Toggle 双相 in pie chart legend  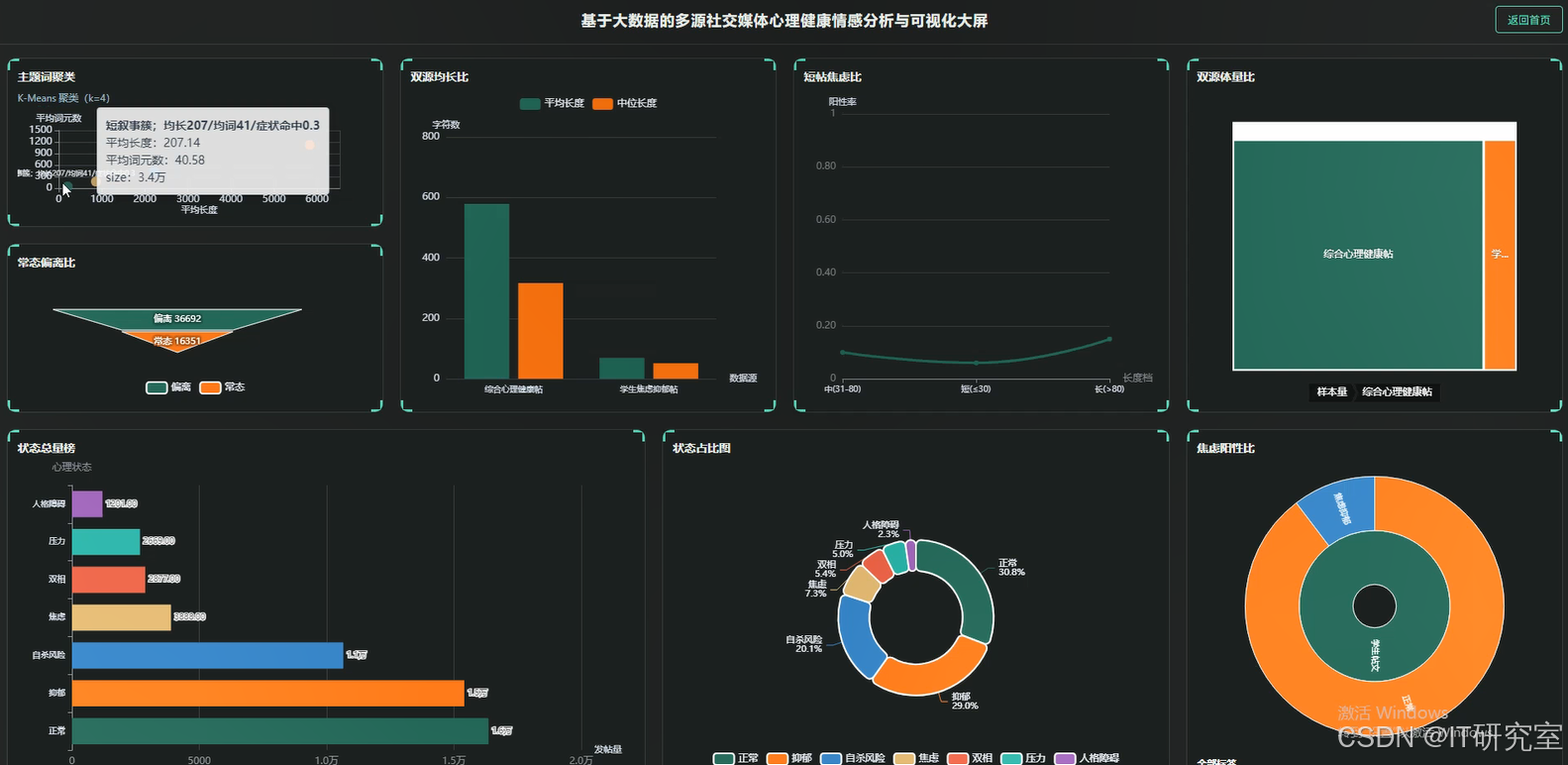(970, 758)
